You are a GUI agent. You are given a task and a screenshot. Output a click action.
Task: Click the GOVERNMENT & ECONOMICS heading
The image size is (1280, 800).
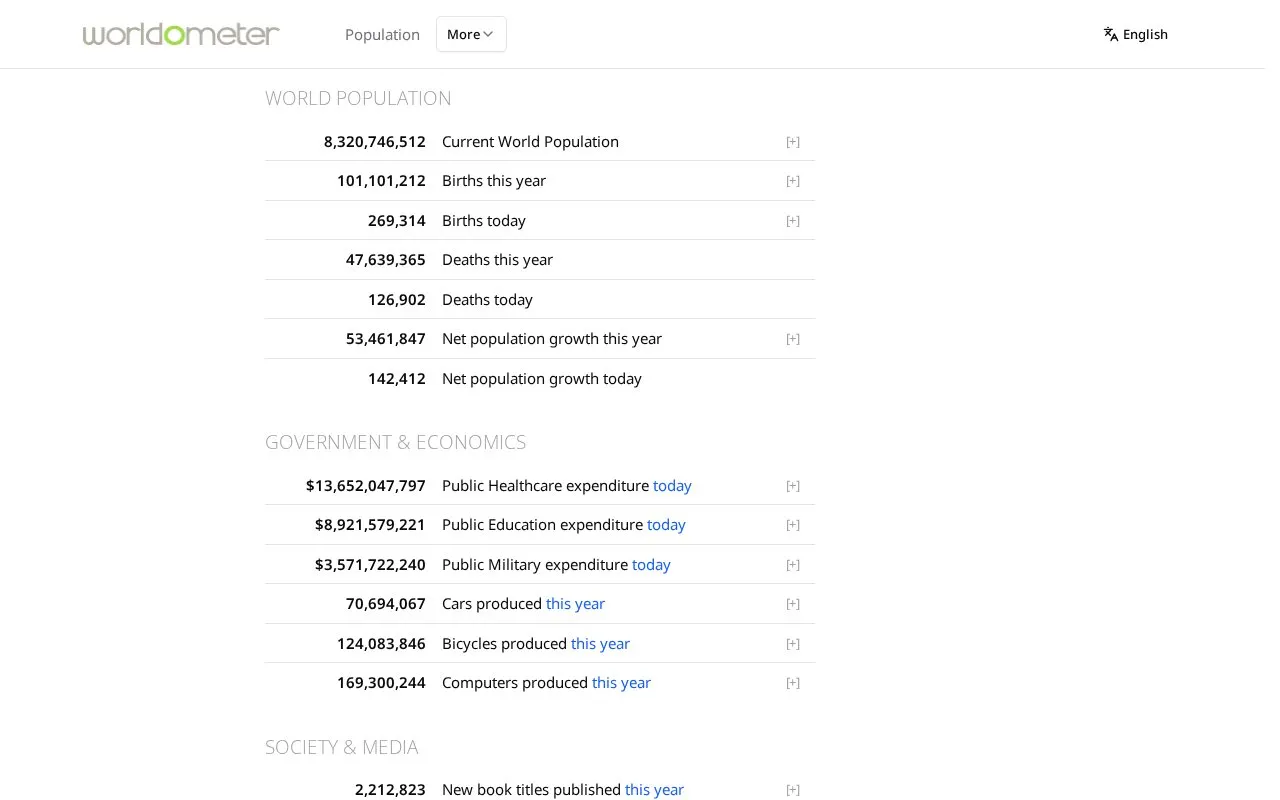tap(395, 442)
